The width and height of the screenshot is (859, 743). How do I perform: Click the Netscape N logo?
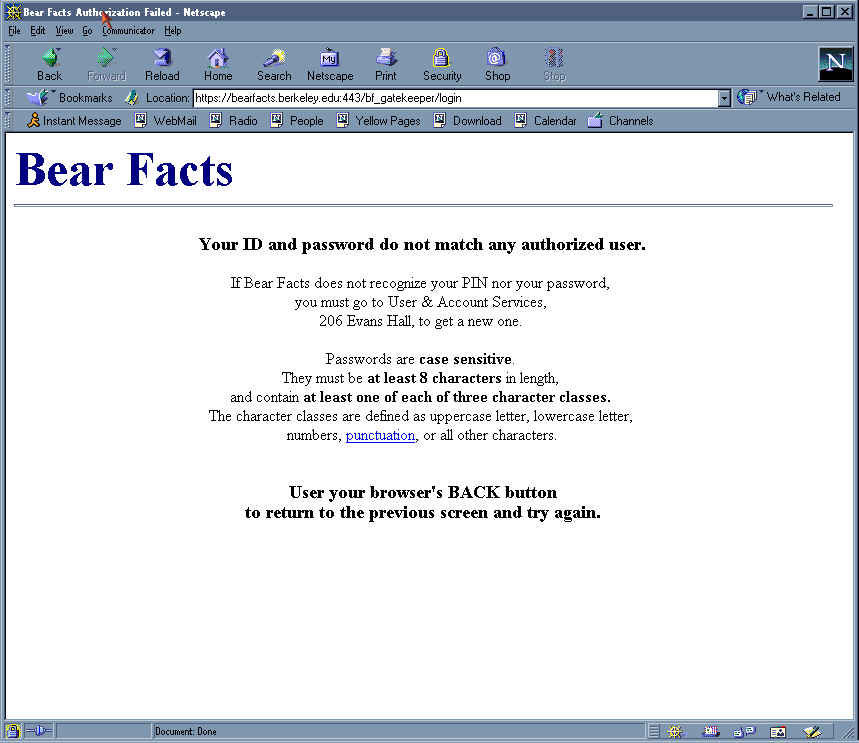[x=835, y=64]
